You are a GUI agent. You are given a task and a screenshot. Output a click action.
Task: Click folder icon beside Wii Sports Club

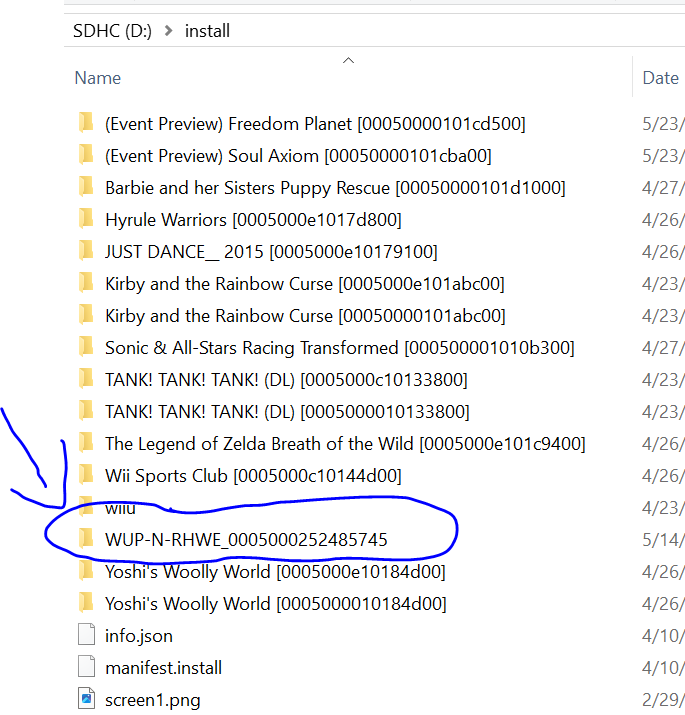(x=86, y=475)
